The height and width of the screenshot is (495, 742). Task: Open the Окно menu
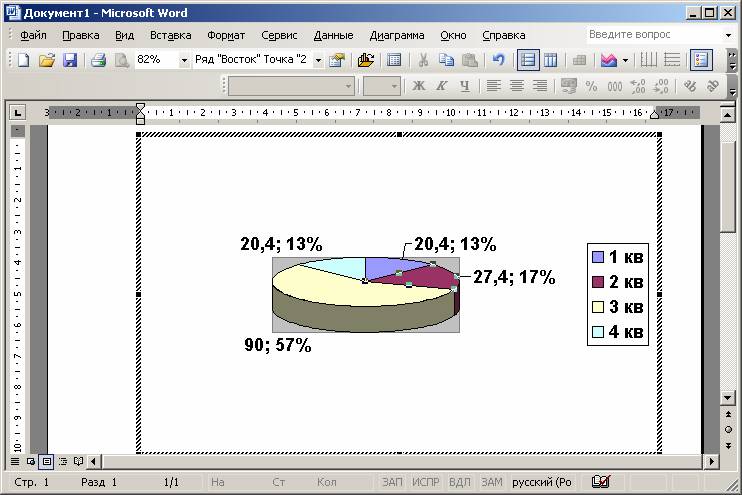click(x=453, y=35)
